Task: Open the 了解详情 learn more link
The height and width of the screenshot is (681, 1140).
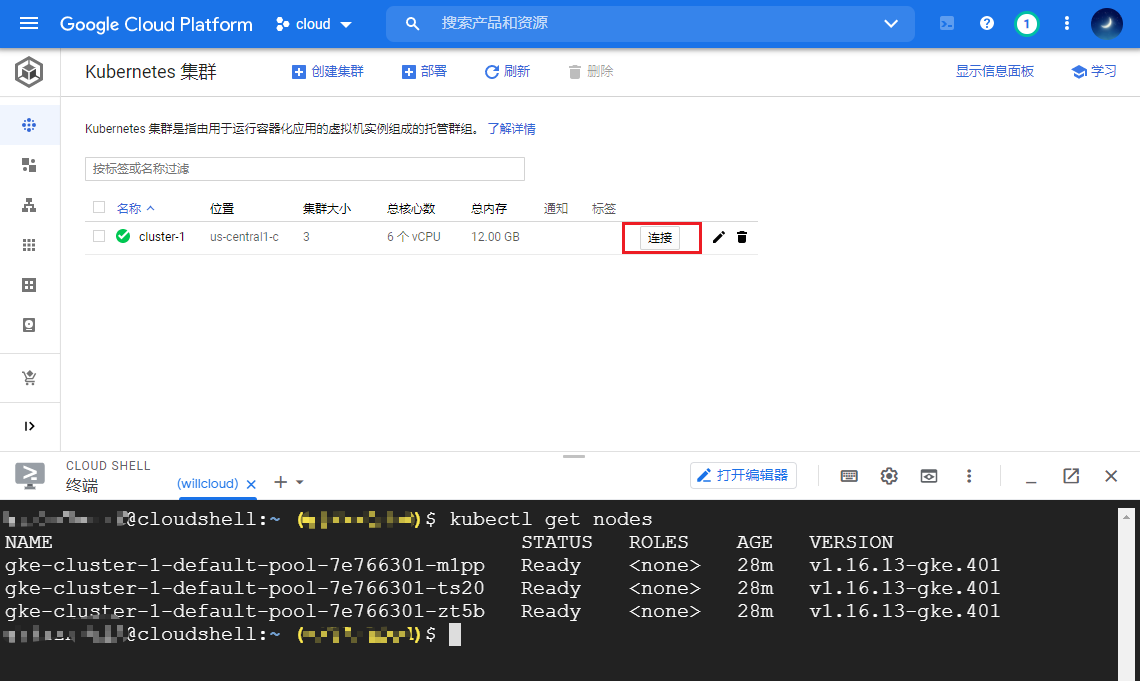Action: click(x=511, y=129)
